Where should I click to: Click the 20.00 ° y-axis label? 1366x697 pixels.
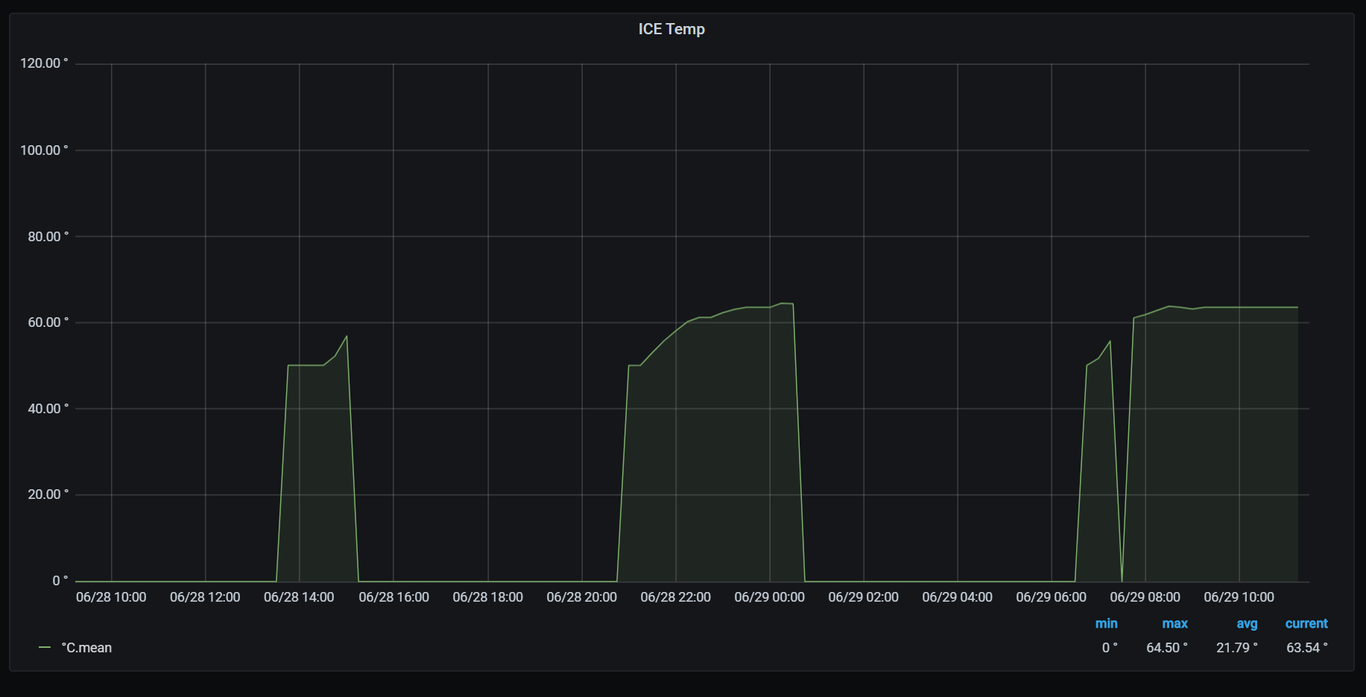click(48, 494)
